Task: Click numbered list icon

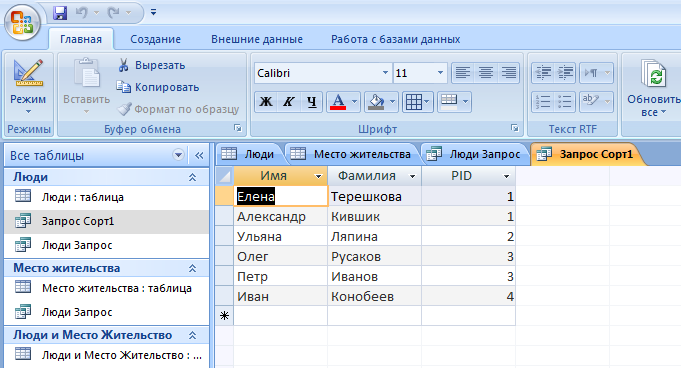Action: [x=543, y=102]
